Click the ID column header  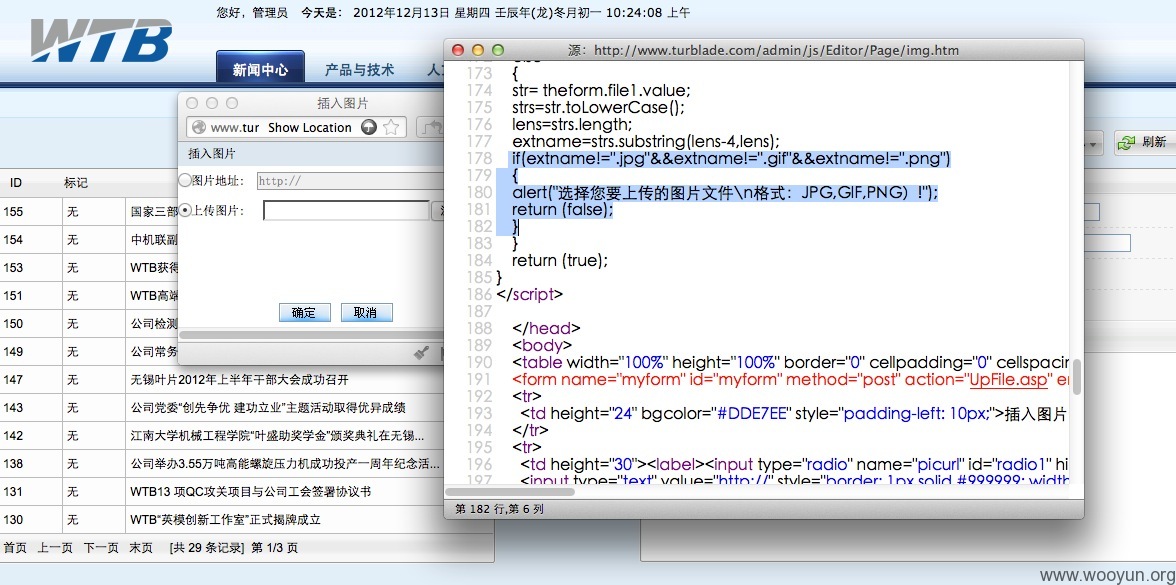point(16,183)
